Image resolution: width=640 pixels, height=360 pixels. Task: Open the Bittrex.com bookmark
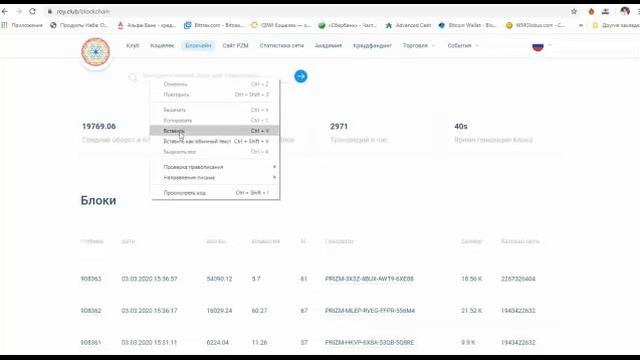(213, 25)
